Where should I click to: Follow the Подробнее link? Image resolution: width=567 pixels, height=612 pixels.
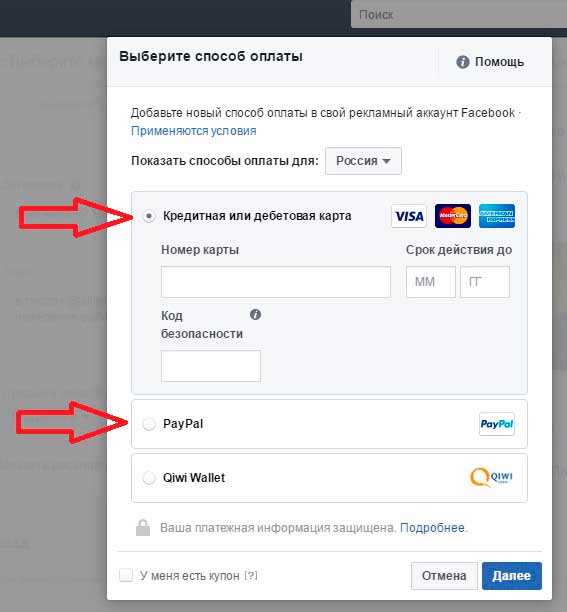click(432, 528)
